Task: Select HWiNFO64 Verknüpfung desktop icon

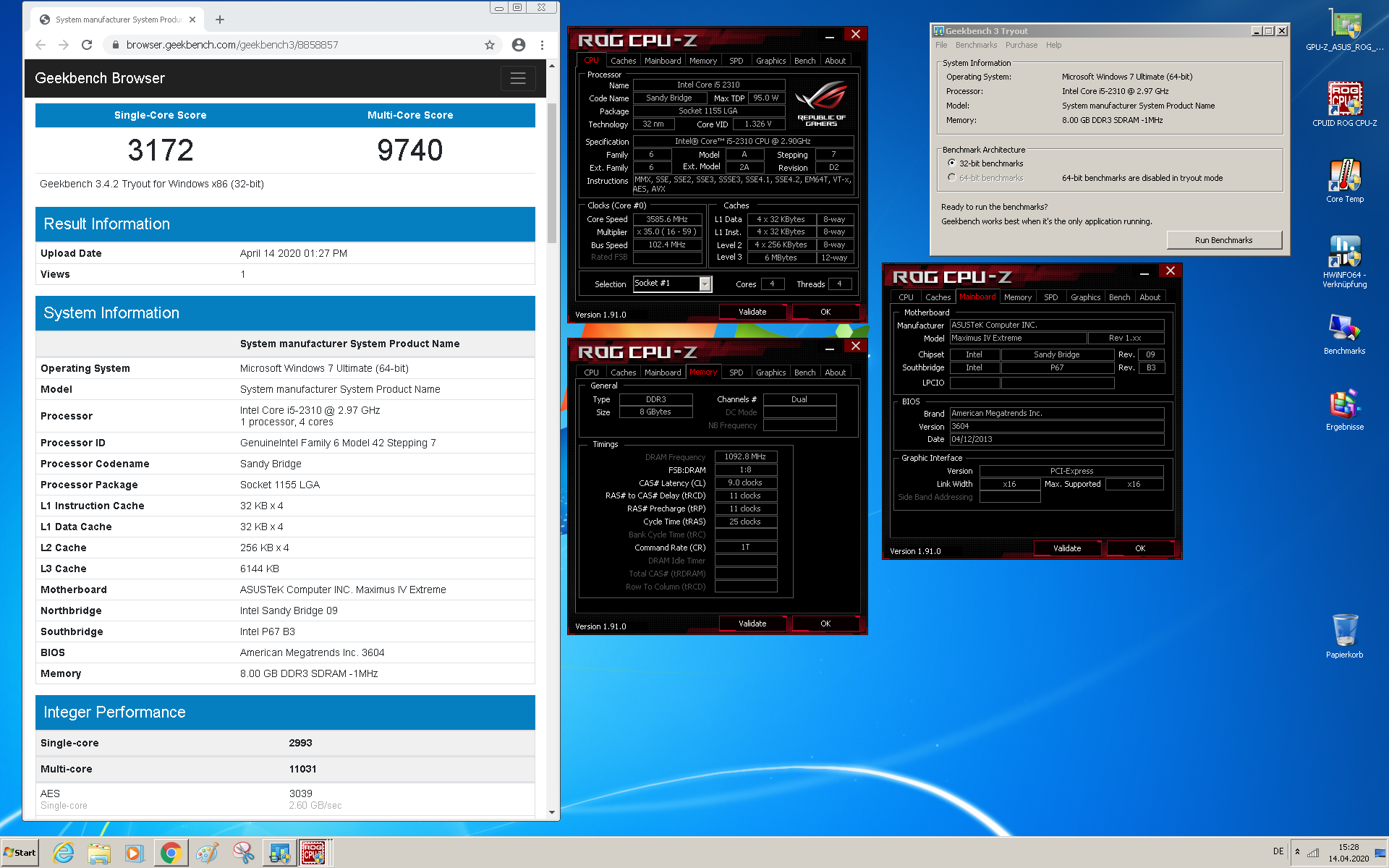Action: 1345,262
